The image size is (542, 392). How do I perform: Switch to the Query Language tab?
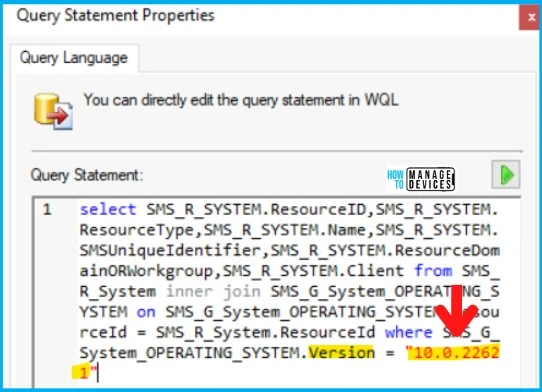(74, 58)
